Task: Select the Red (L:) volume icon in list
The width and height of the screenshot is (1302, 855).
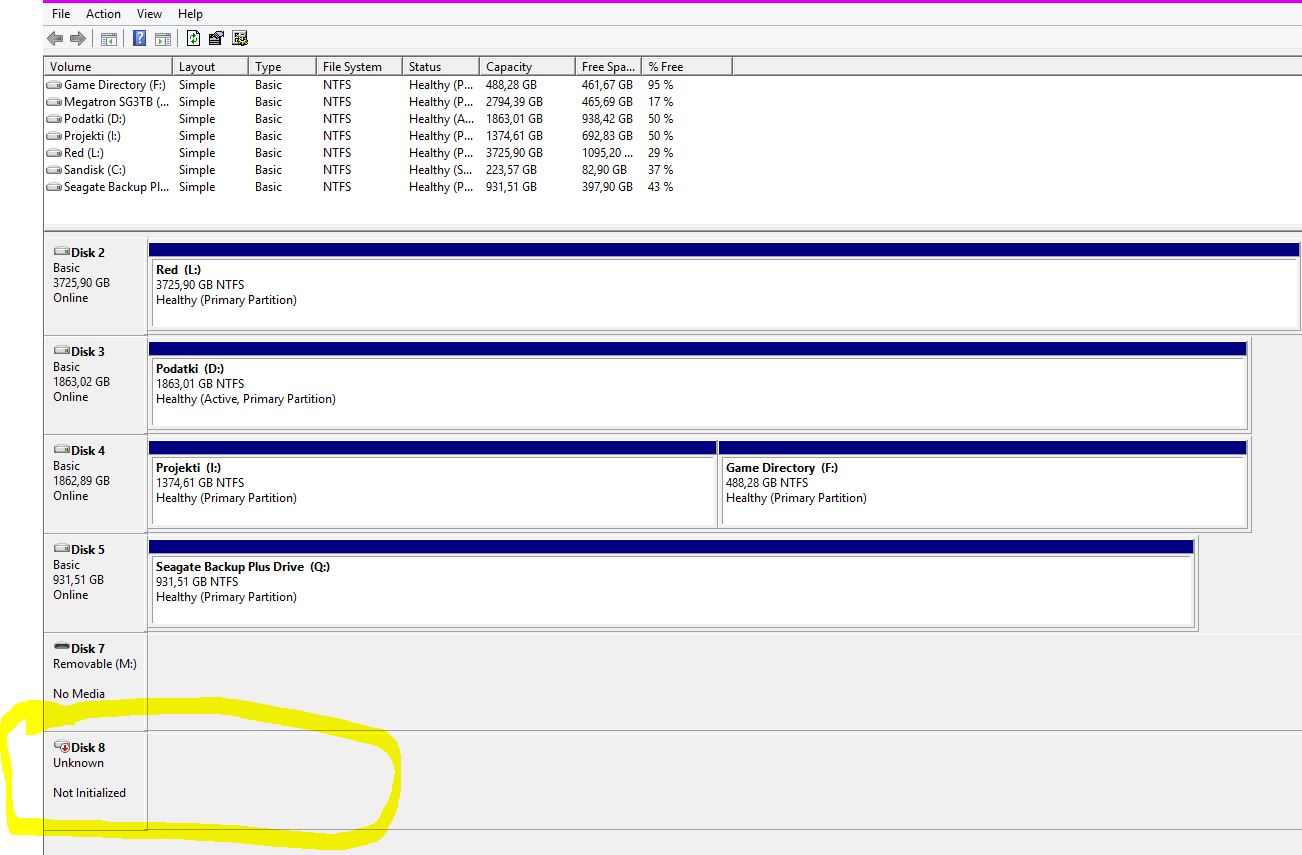Action: click(x=54, y=153)
